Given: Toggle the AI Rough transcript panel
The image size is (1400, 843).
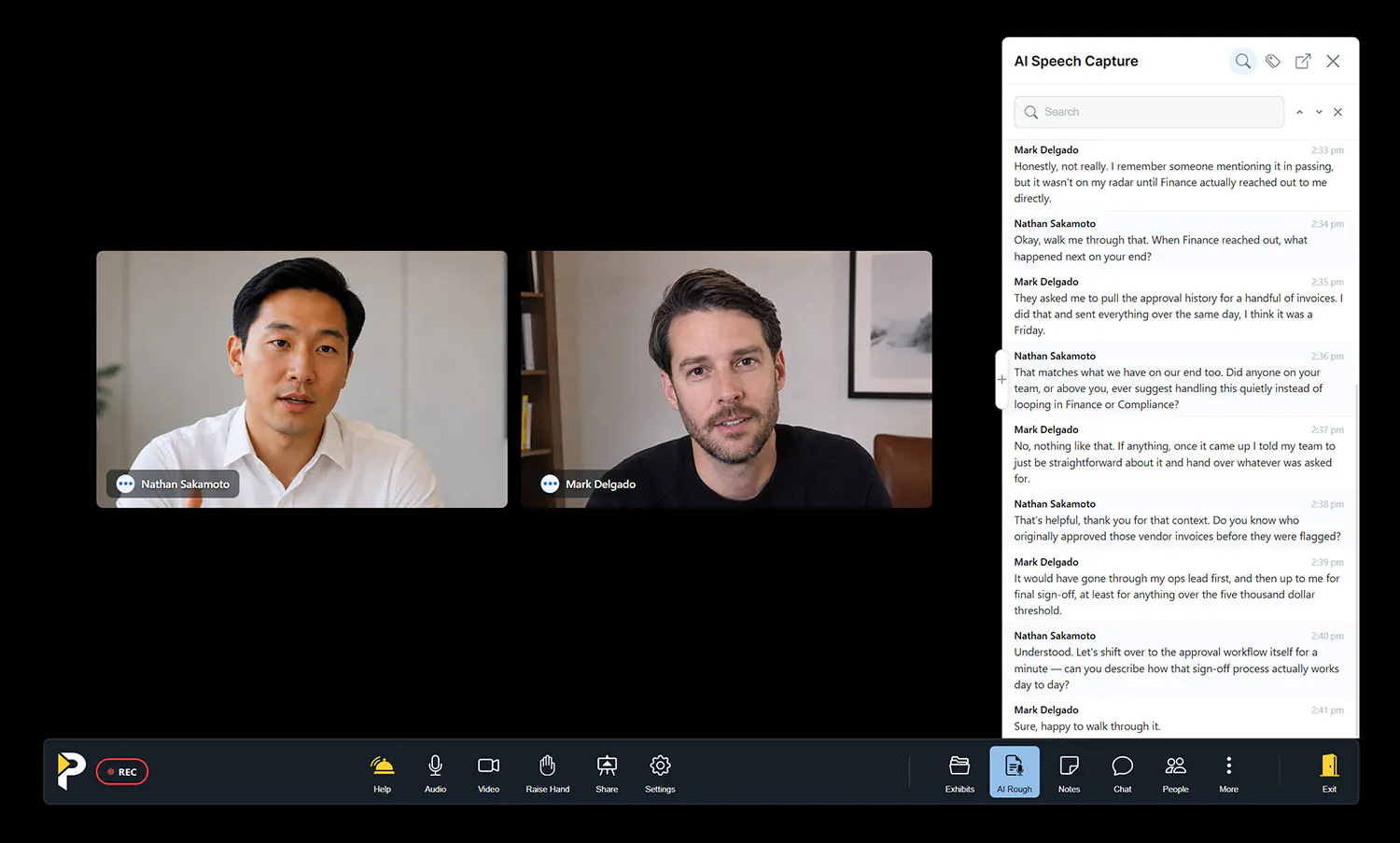Looking at the screenshot, I should click(1015, 772).
